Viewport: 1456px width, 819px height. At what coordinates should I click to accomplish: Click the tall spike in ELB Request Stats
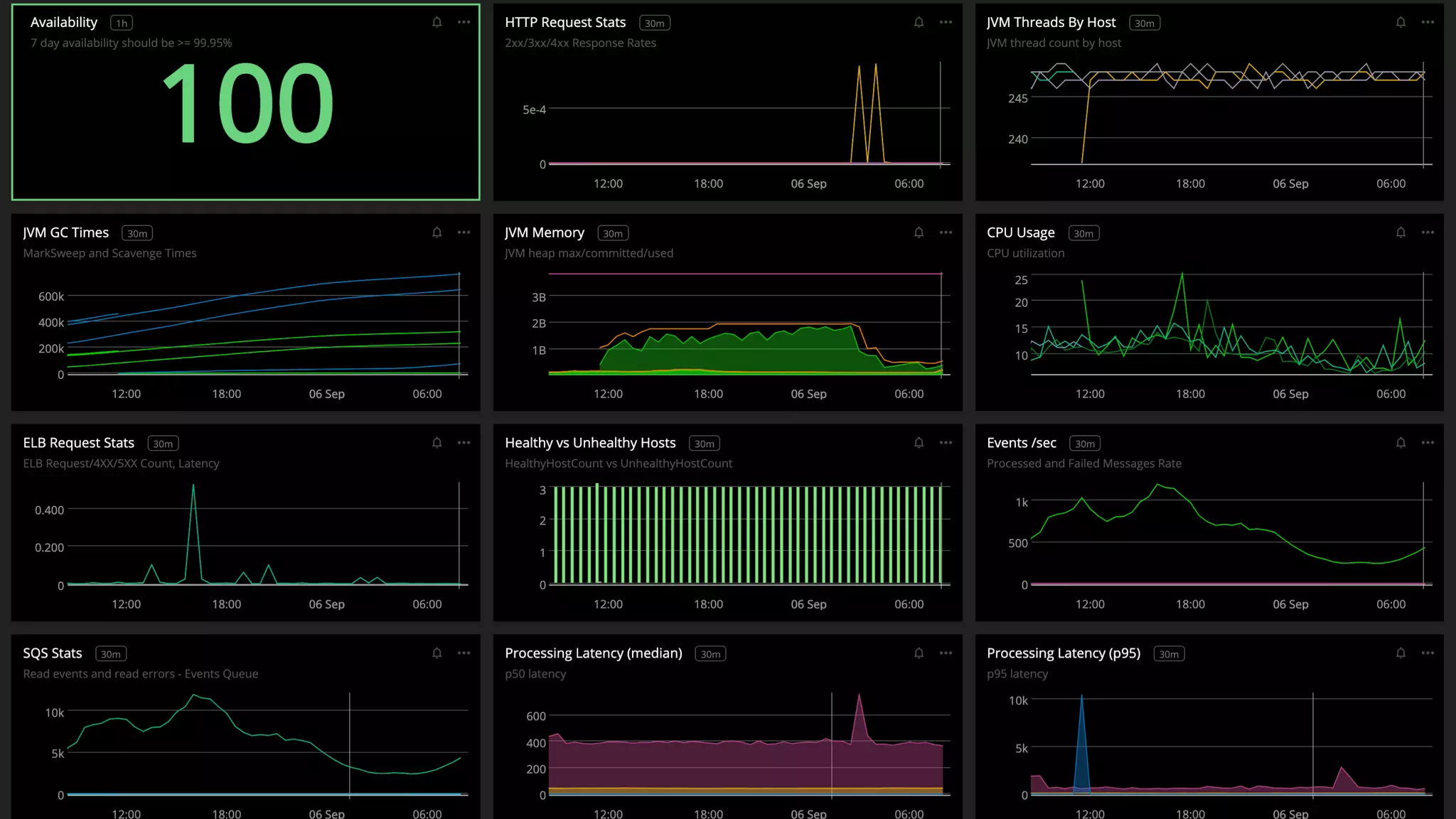tap(193, 498)
